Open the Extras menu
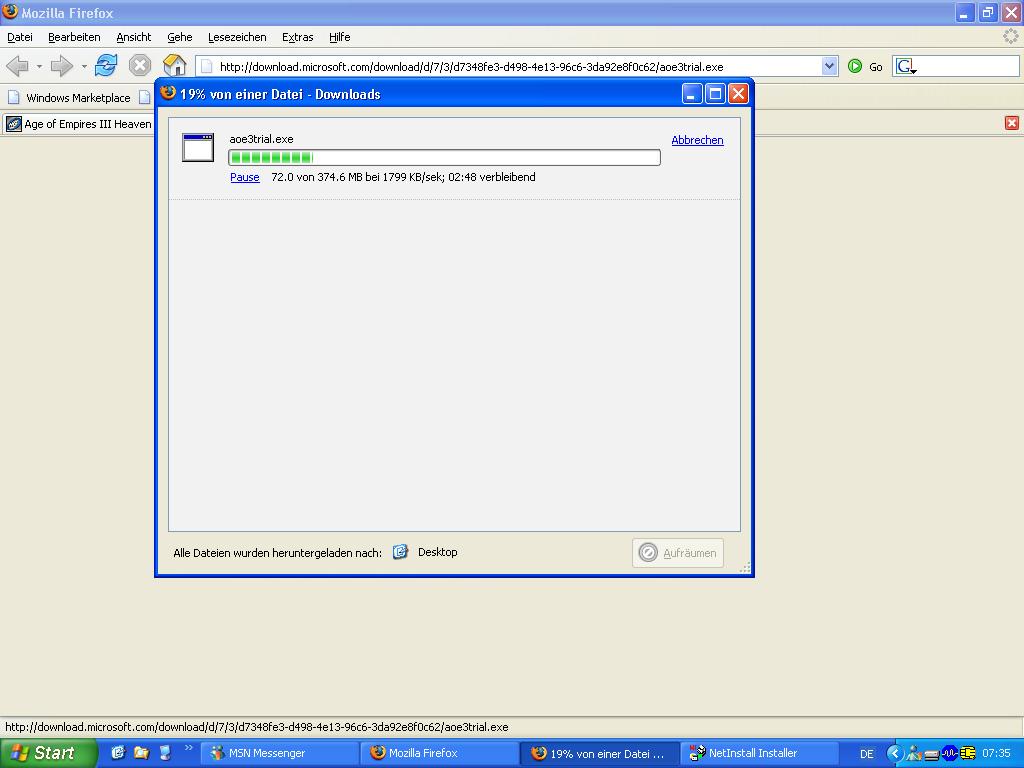This screenshot has width=1024, height=768. click(x=297, y=37)
